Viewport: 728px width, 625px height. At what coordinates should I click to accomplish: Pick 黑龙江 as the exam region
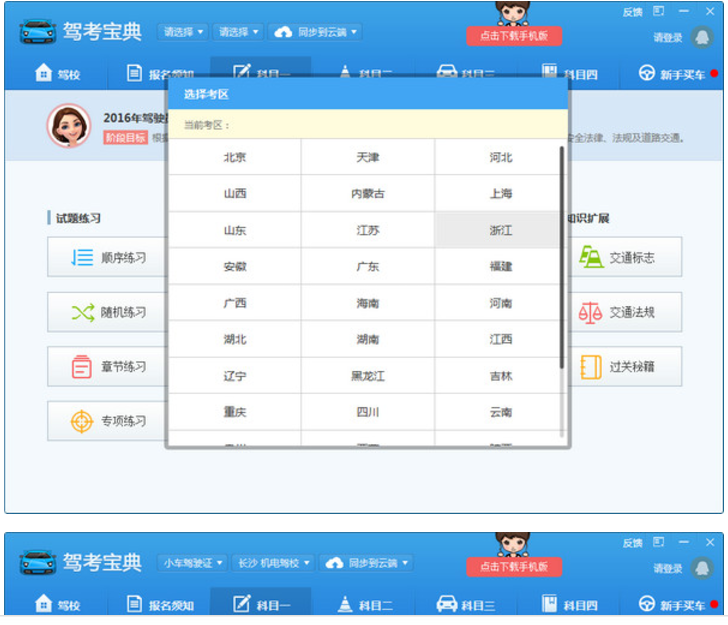367,376
